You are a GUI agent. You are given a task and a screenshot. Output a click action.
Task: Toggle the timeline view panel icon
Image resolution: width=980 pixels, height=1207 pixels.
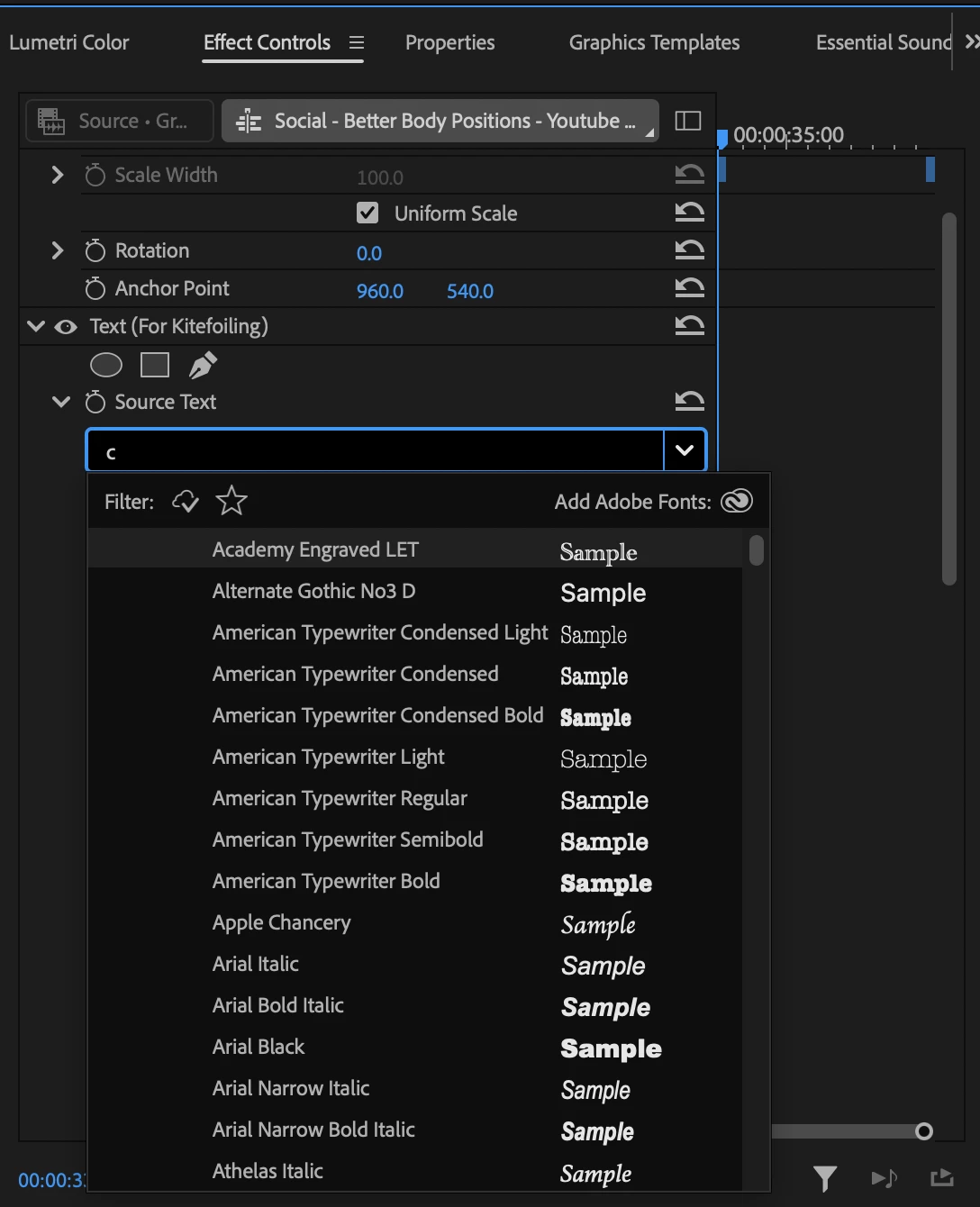coord(688,121)
